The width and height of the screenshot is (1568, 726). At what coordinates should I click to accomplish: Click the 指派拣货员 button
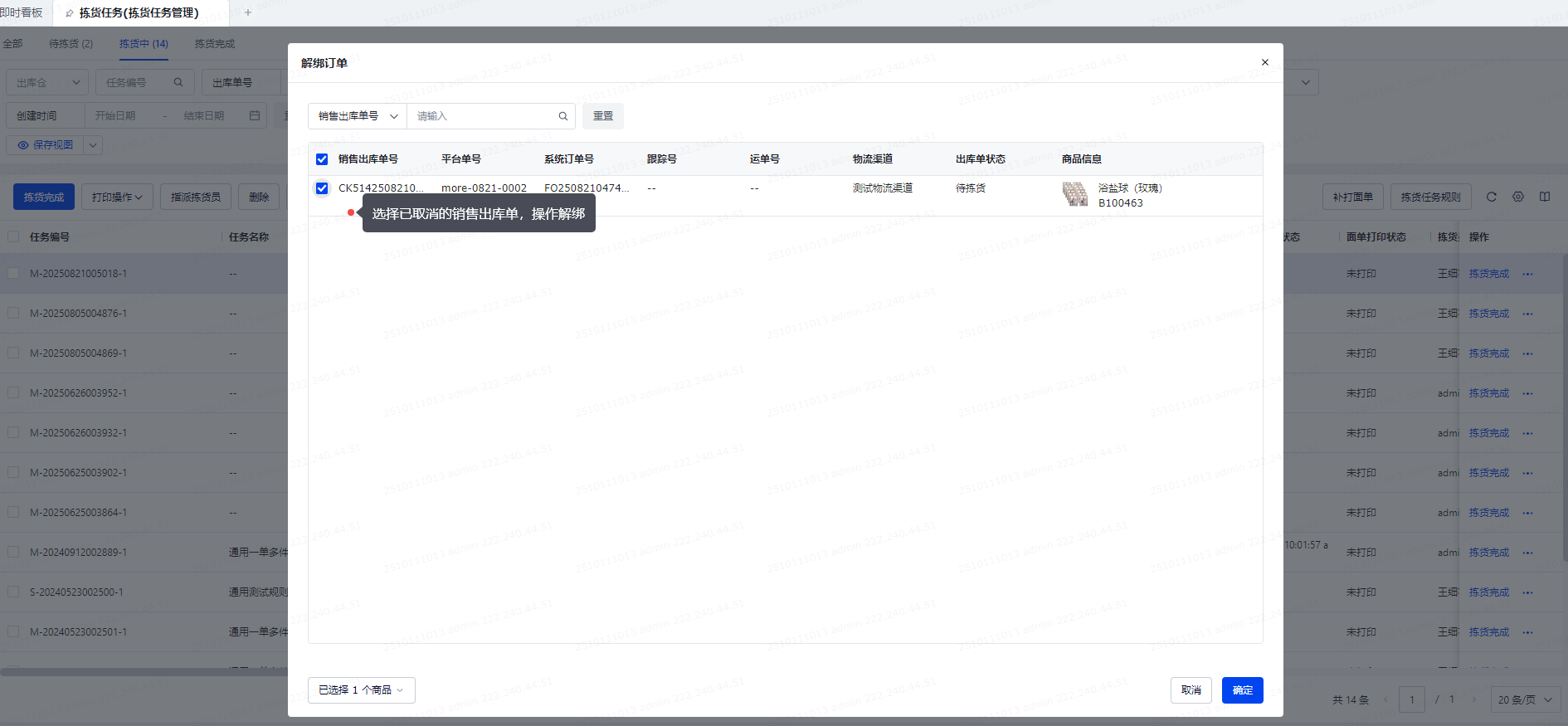[196, 197]
